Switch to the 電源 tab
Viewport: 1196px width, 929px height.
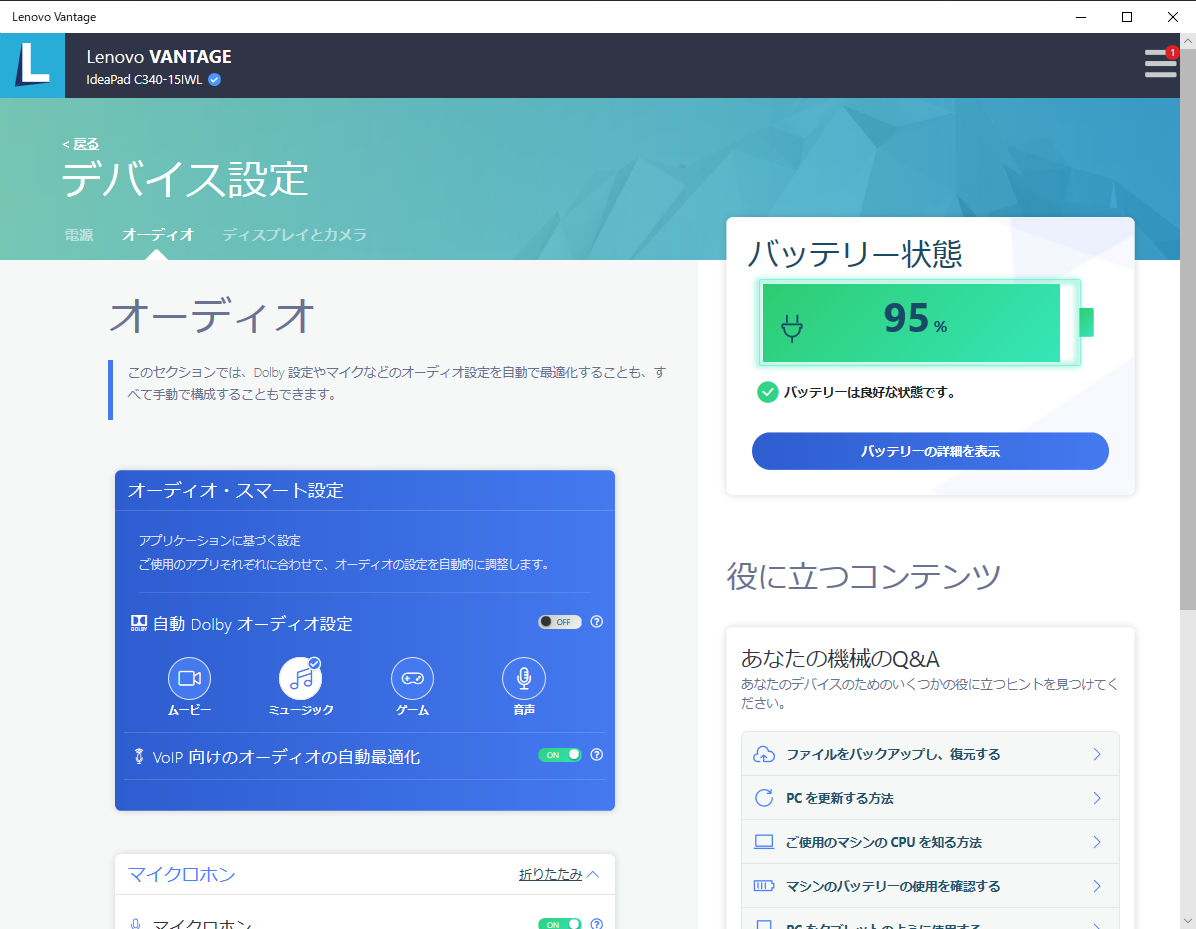point(79,235)
